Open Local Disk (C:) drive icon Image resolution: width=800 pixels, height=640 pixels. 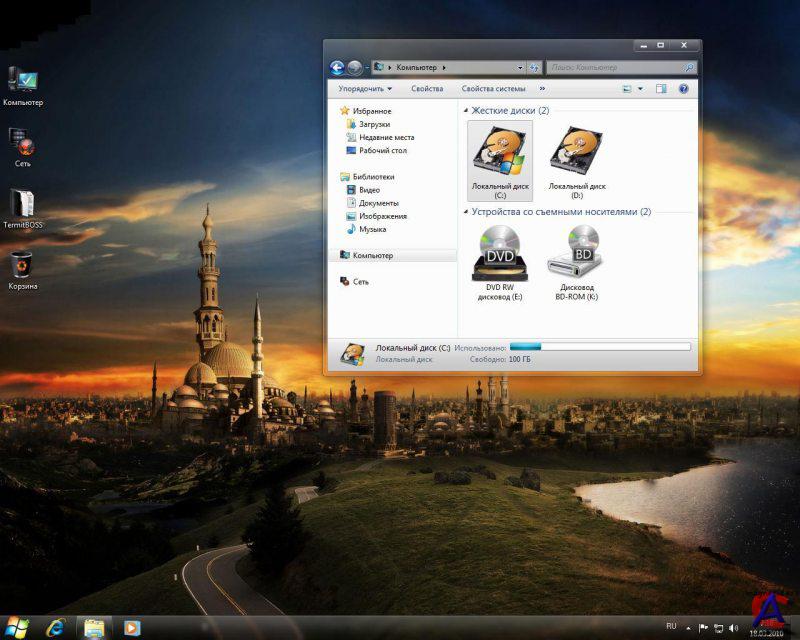[499, 157]
